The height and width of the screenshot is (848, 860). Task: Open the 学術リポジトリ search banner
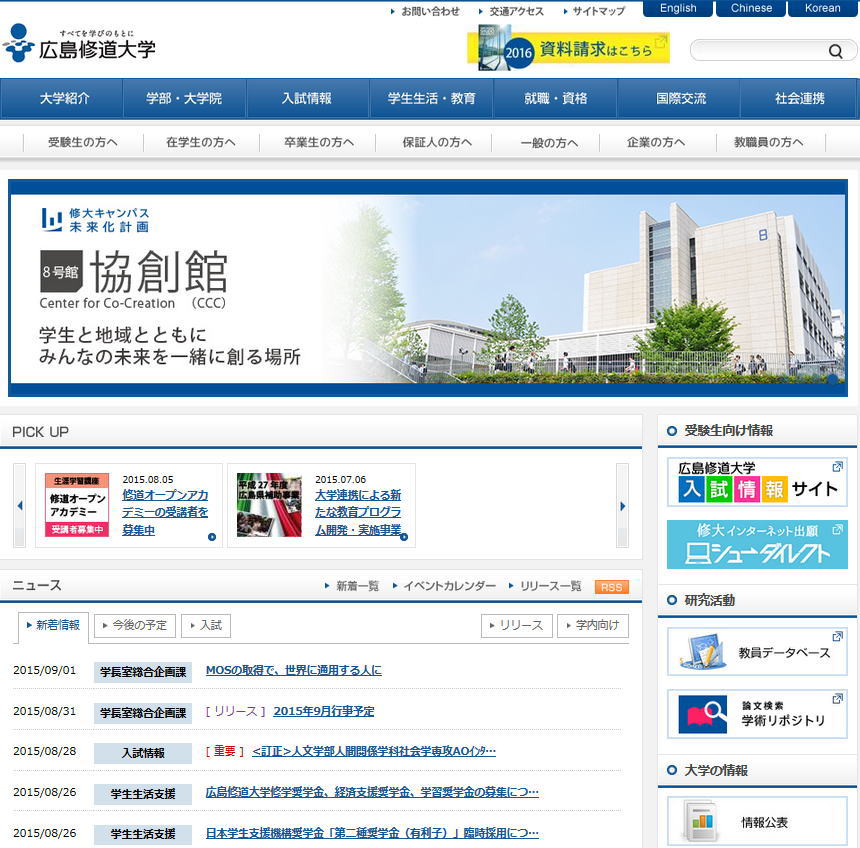pyautogui.click(x=757, y=714)
